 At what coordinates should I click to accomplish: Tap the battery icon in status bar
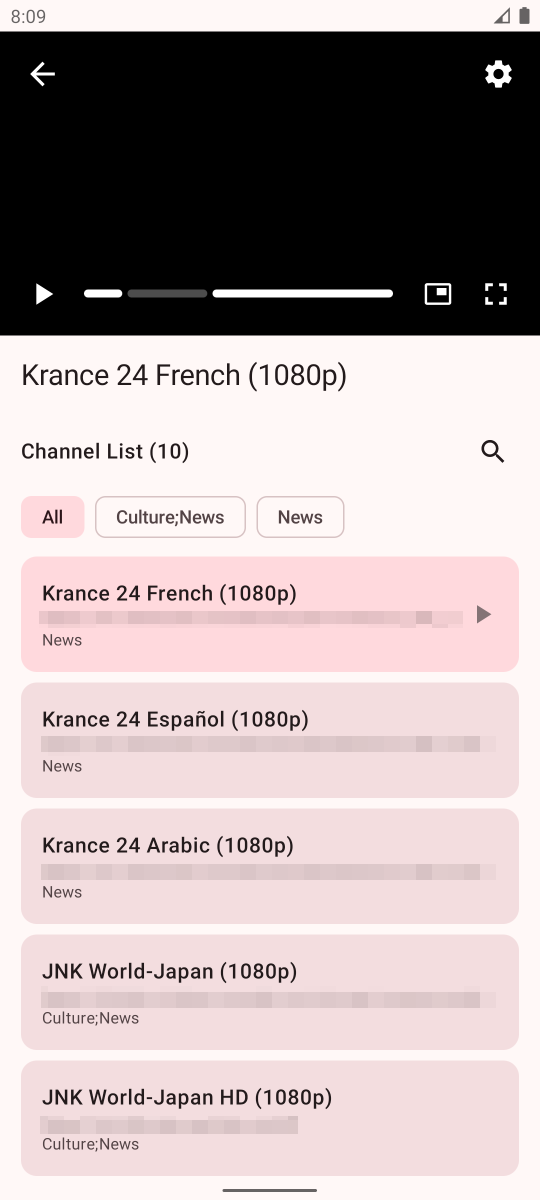pos(524,16)
